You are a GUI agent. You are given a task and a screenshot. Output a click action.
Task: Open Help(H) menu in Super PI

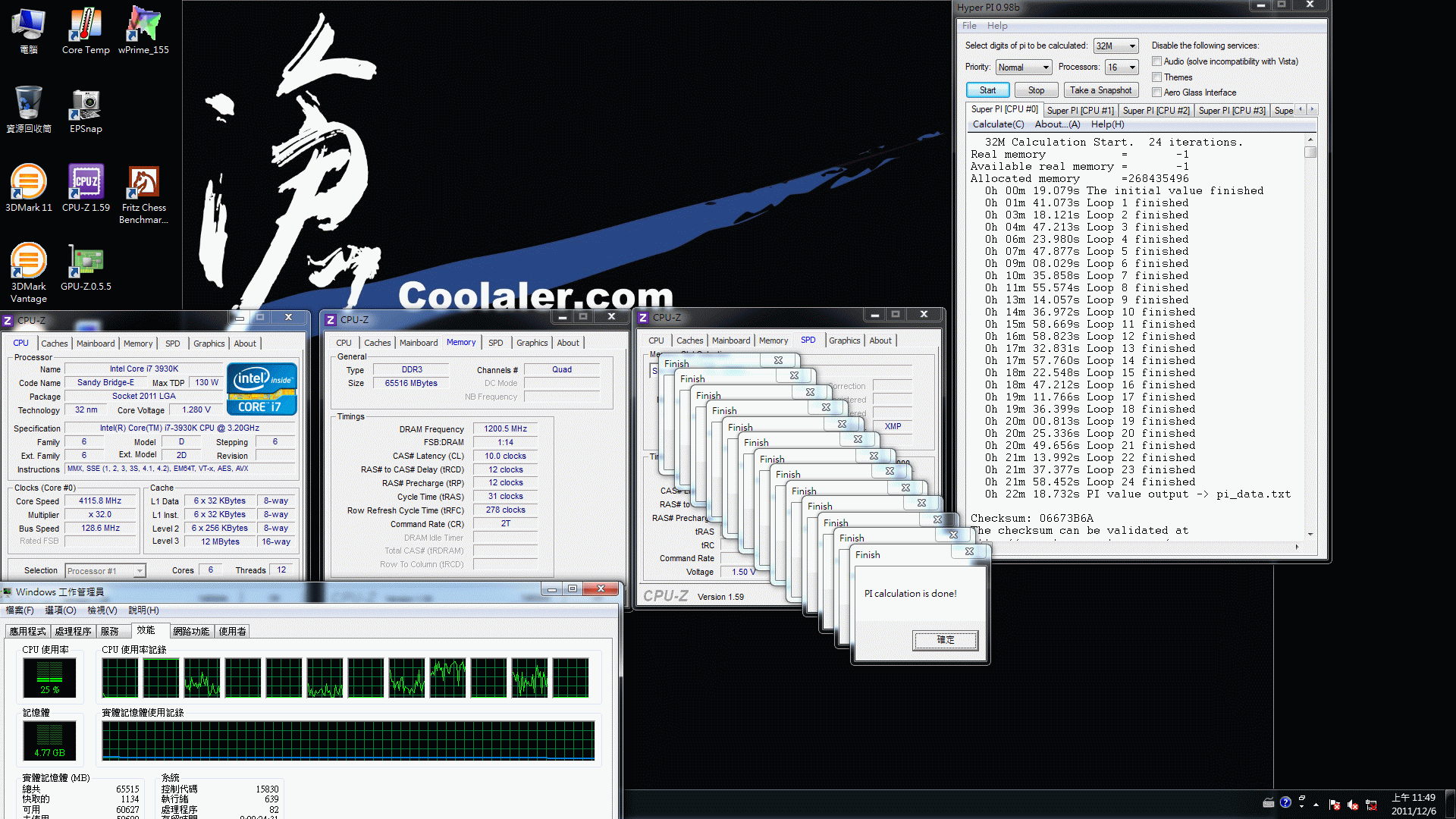pyautogui.click(x=1107, y=124)
